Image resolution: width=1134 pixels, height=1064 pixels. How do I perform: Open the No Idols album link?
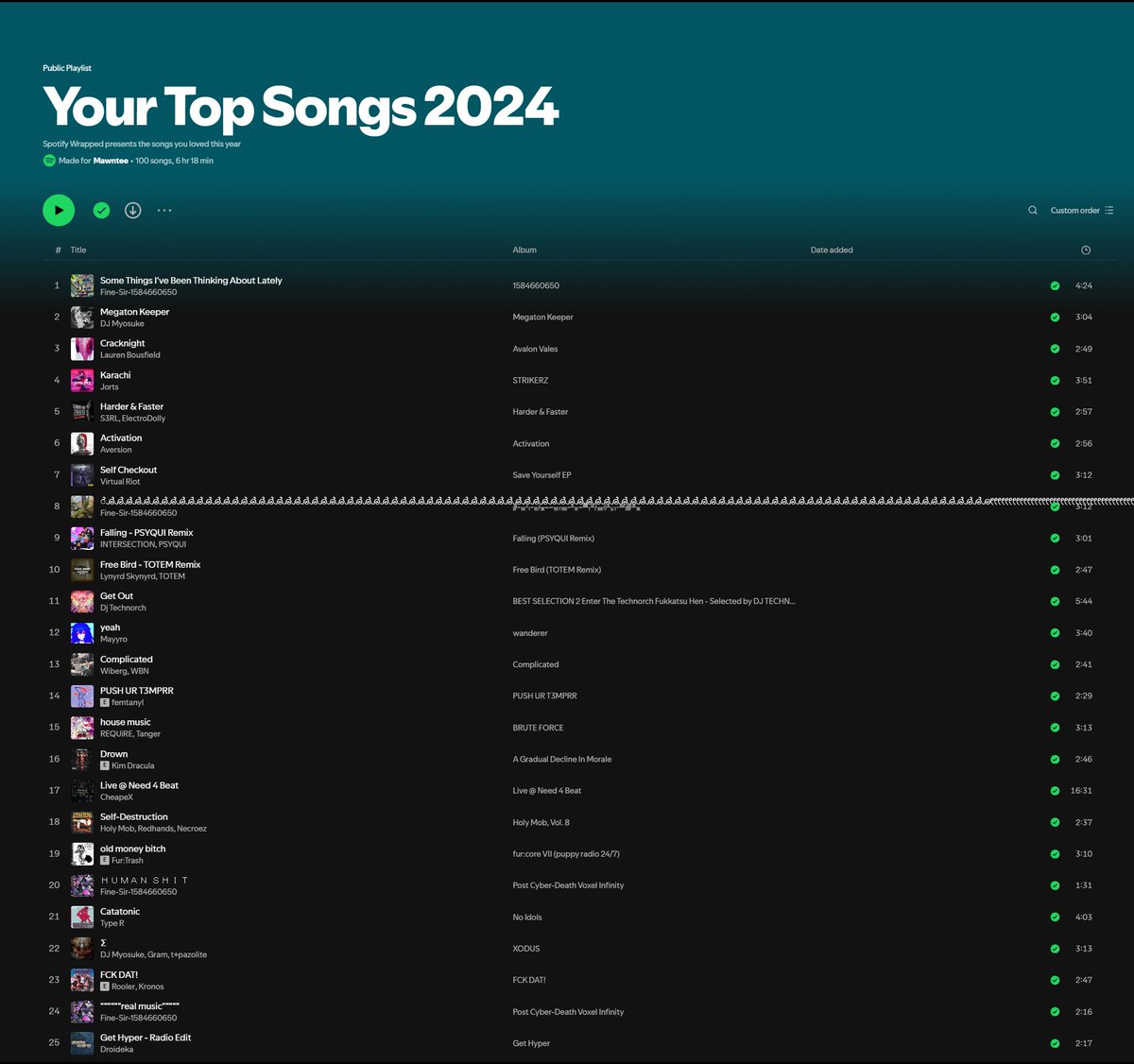click(x=527, y=917)
